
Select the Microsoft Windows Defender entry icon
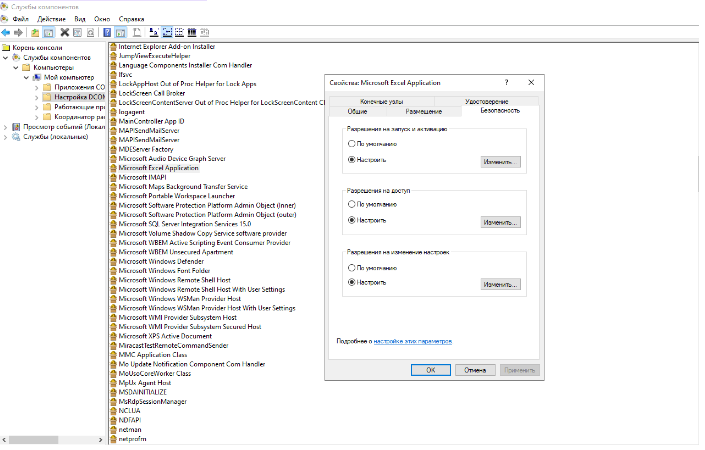[x=112, y=261]
